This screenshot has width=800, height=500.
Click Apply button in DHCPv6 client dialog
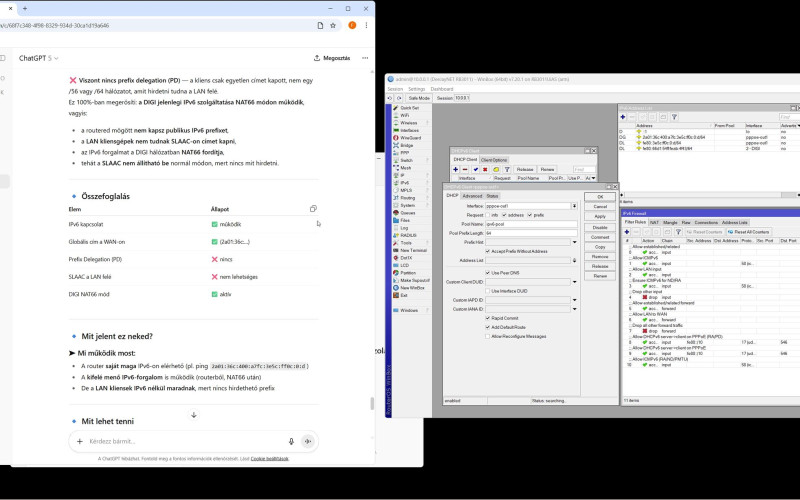(x=600, y=217)
